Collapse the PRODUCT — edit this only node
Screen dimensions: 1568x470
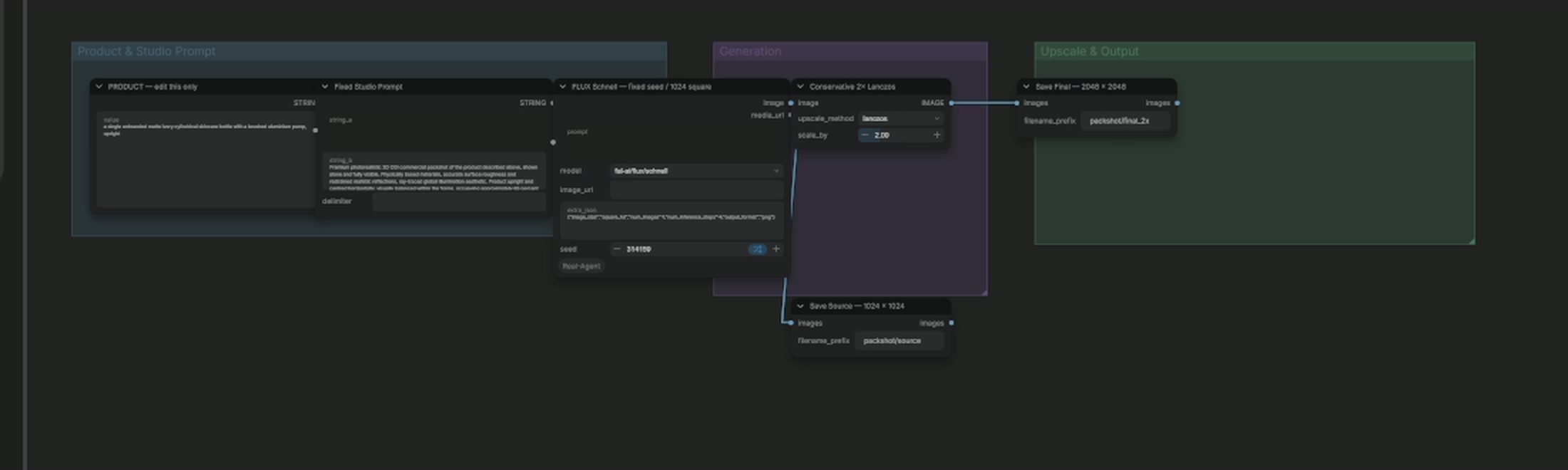click(99, 87)
